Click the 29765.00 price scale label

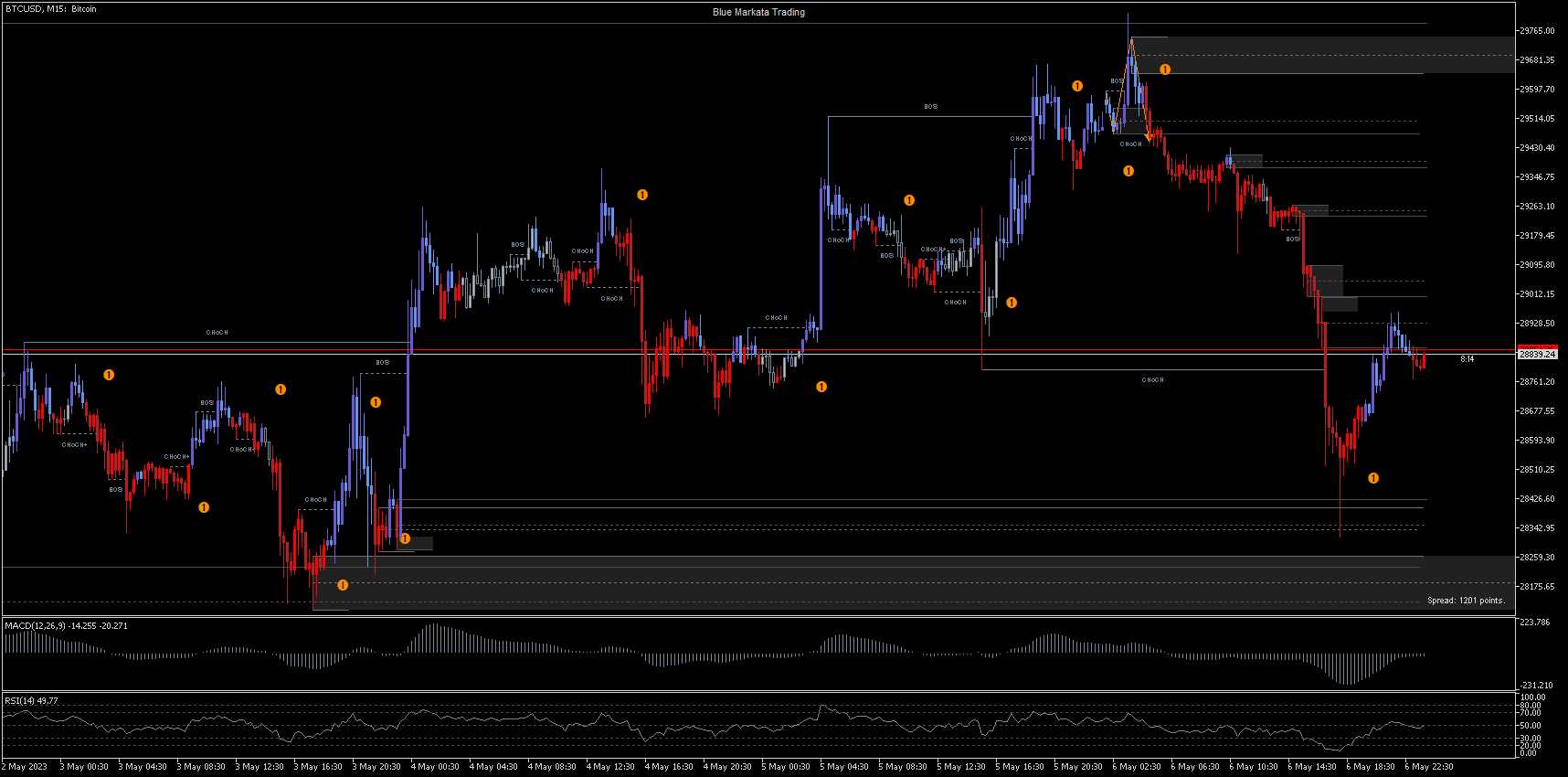tap(1537, 31)
